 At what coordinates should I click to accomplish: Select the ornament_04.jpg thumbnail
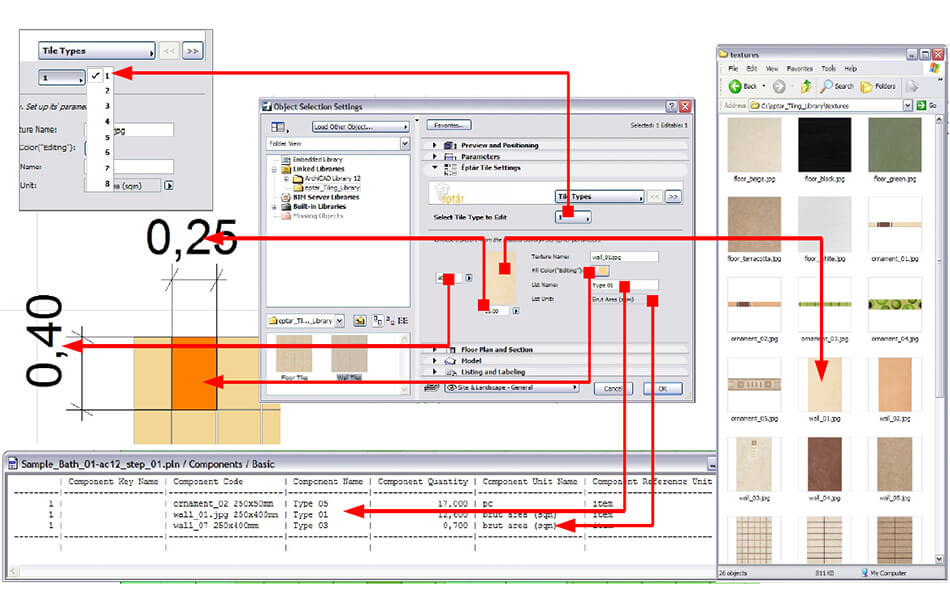895,304
